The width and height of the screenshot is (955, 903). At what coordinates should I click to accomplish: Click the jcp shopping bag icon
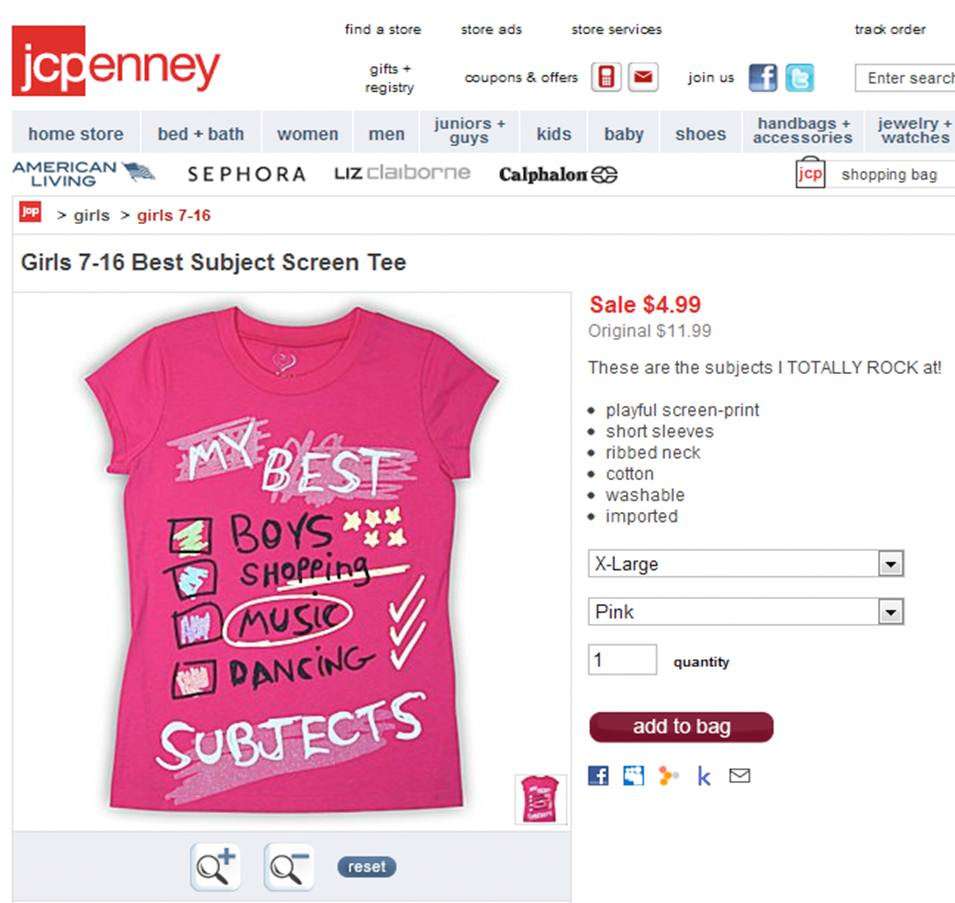coord(810,173)
